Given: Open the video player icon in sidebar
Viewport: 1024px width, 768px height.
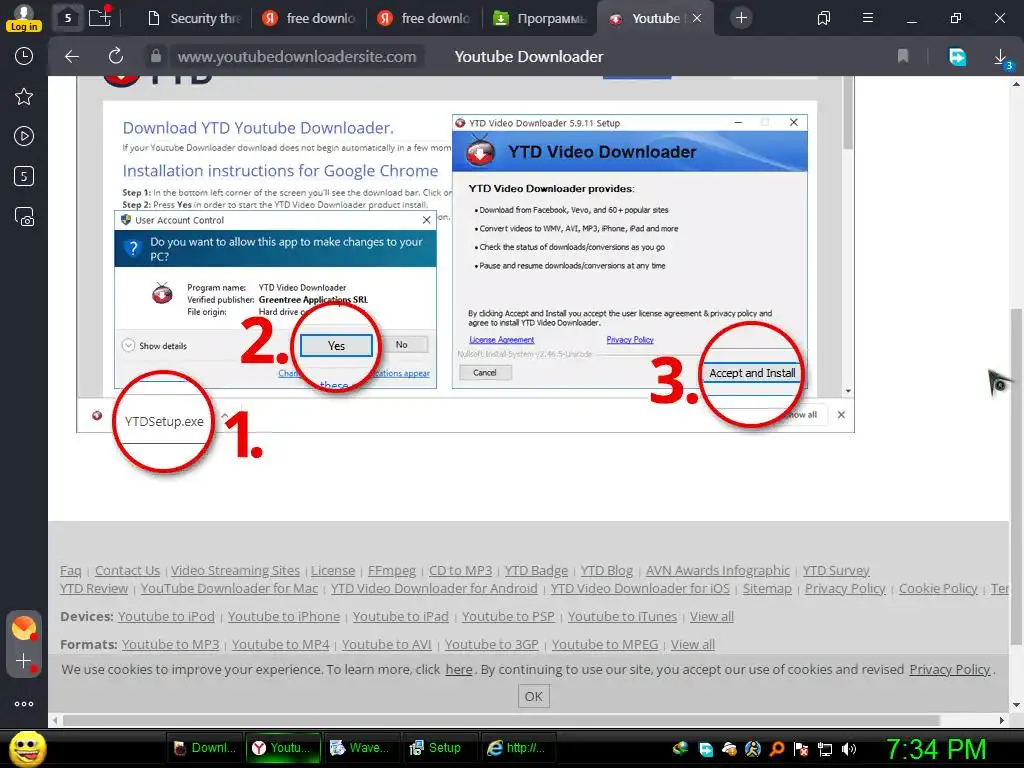Looking at the screenshot, I should pos(24,136).
